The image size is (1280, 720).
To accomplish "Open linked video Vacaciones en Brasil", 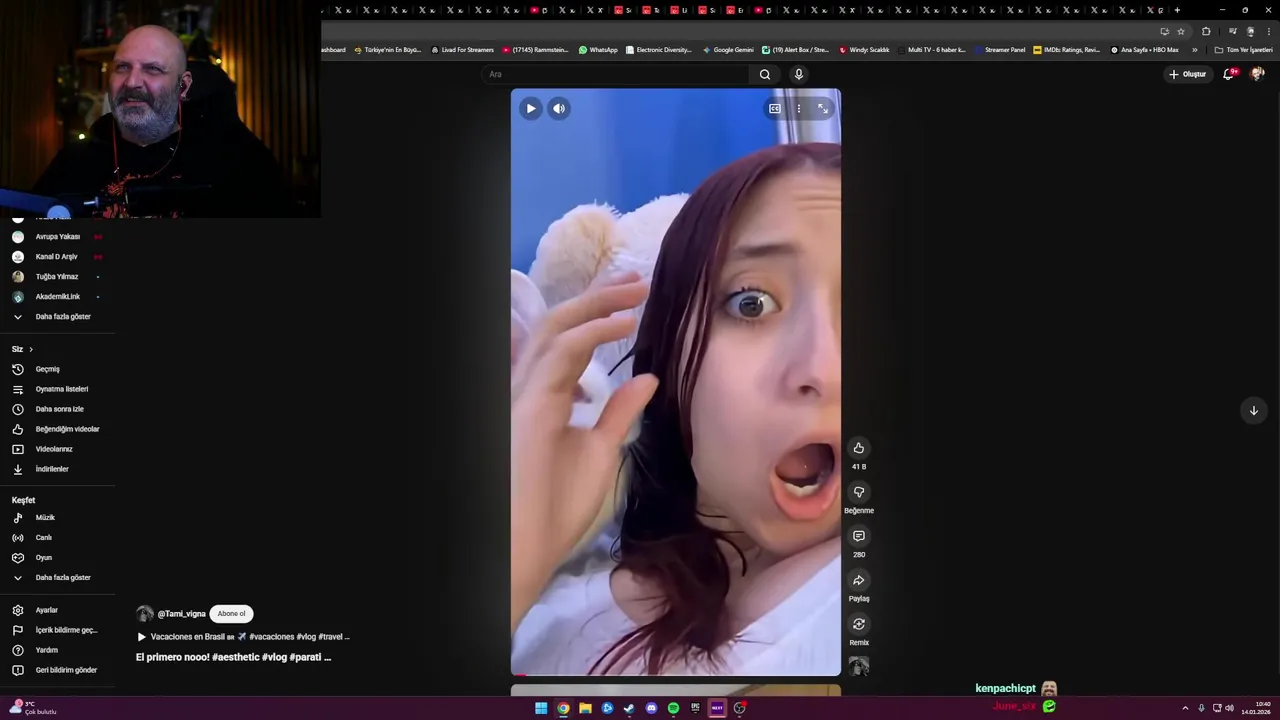I will (x=243, y=637).
